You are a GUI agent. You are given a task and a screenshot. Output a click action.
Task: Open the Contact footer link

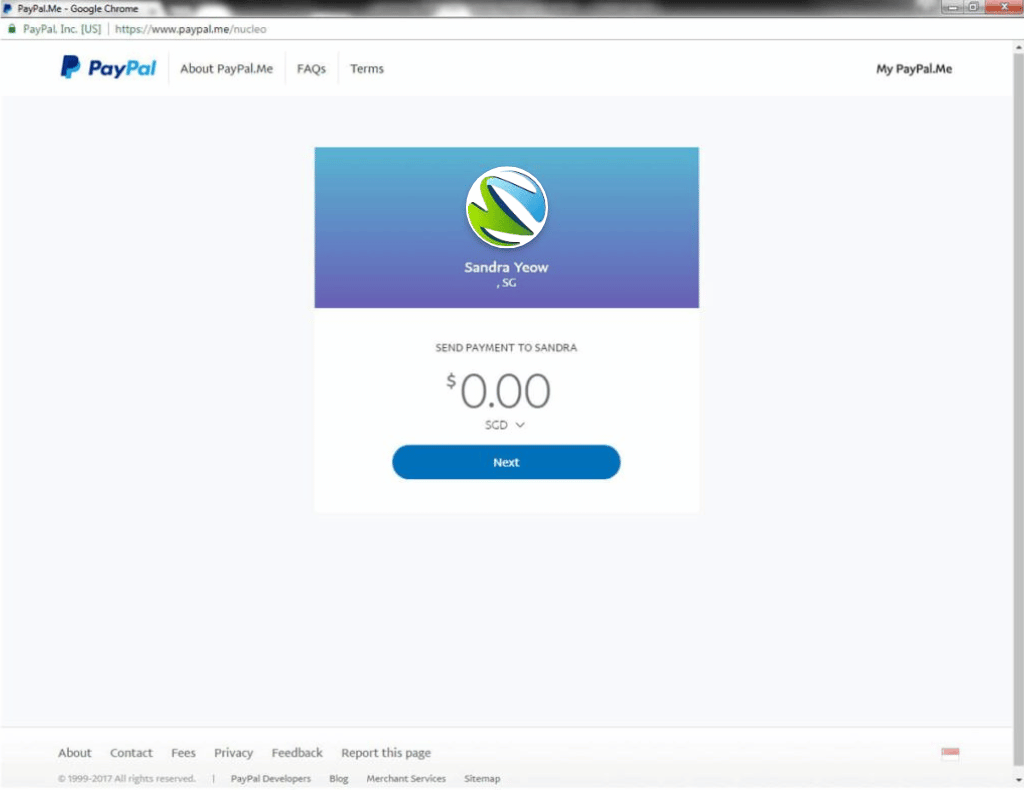coord(131,753)
